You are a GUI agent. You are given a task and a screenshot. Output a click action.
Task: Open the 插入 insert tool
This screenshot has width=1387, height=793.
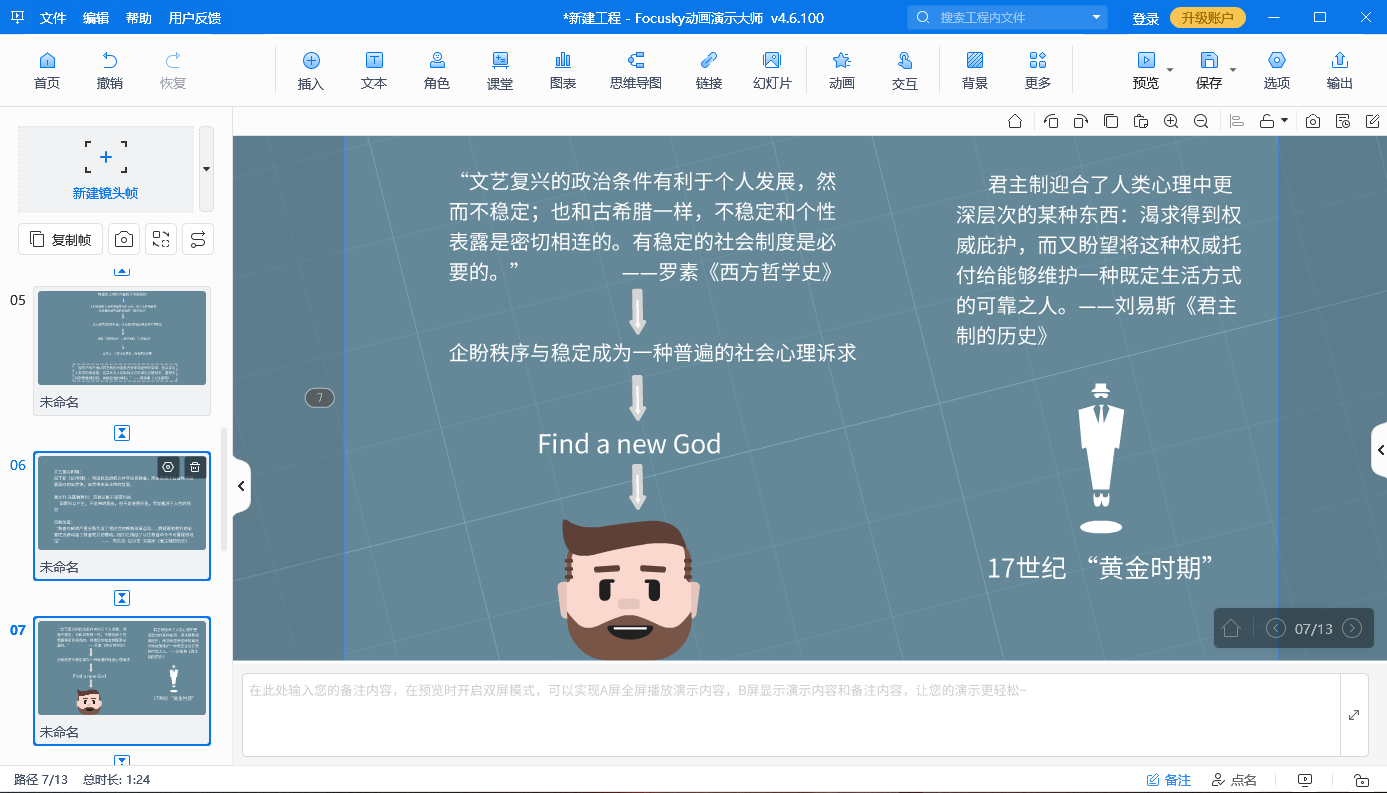click(x=311, y=70)
